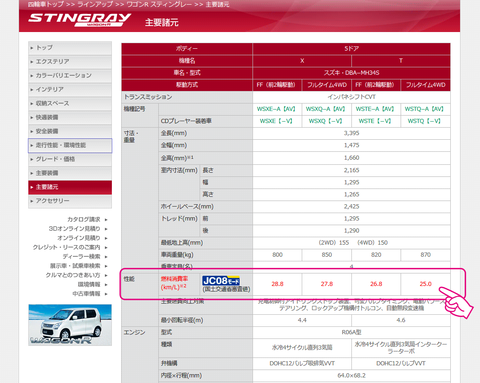
Task: Go to 走行性能・環境性能 page
Action: [70, 145]
